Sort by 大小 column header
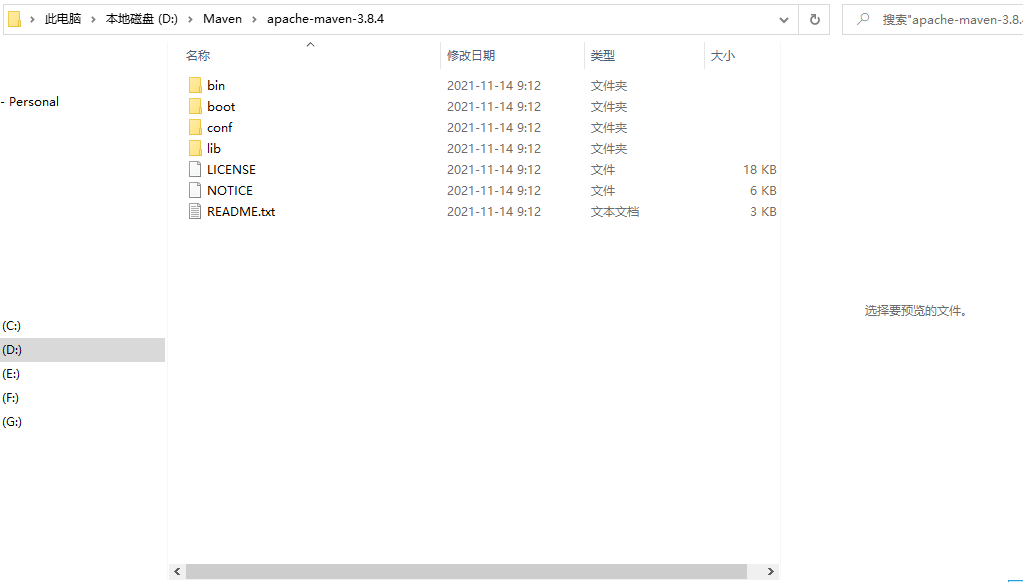 (723, 56)
